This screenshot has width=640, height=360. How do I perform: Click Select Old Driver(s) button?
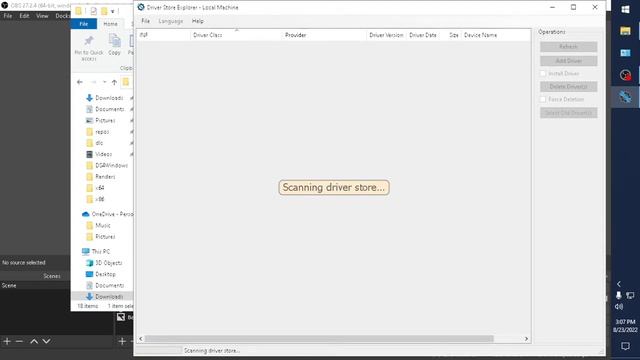coord(568,113)
